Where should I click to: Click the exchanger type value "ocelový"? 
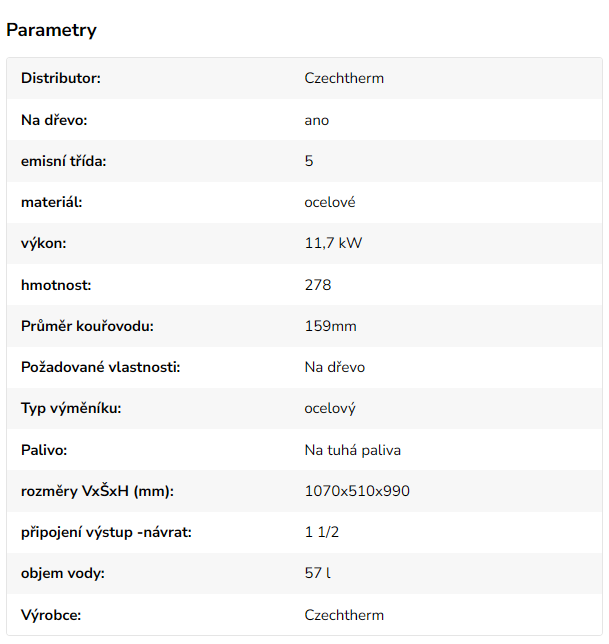pyautogui.click(x=330, y=408)
